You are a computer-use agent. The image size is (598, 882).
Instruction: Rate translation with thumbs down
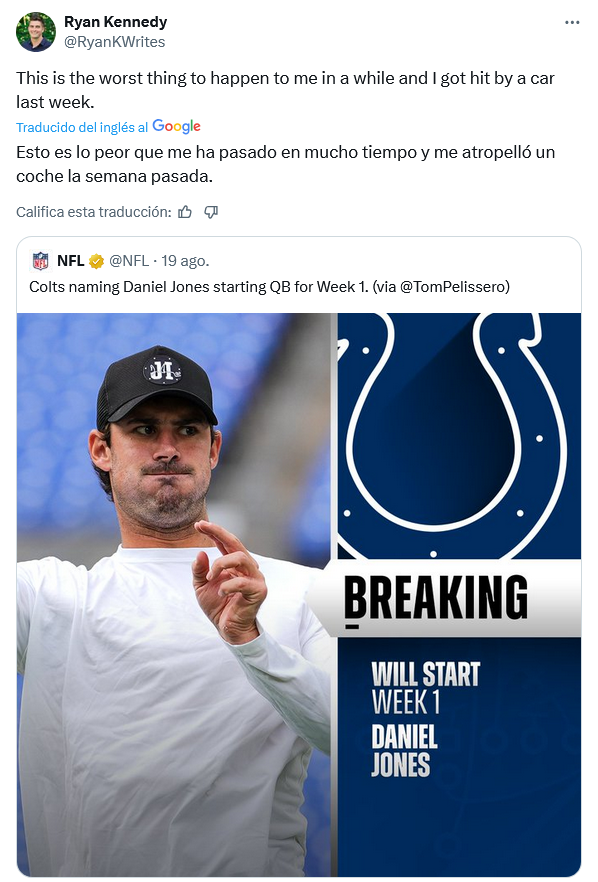211,212
